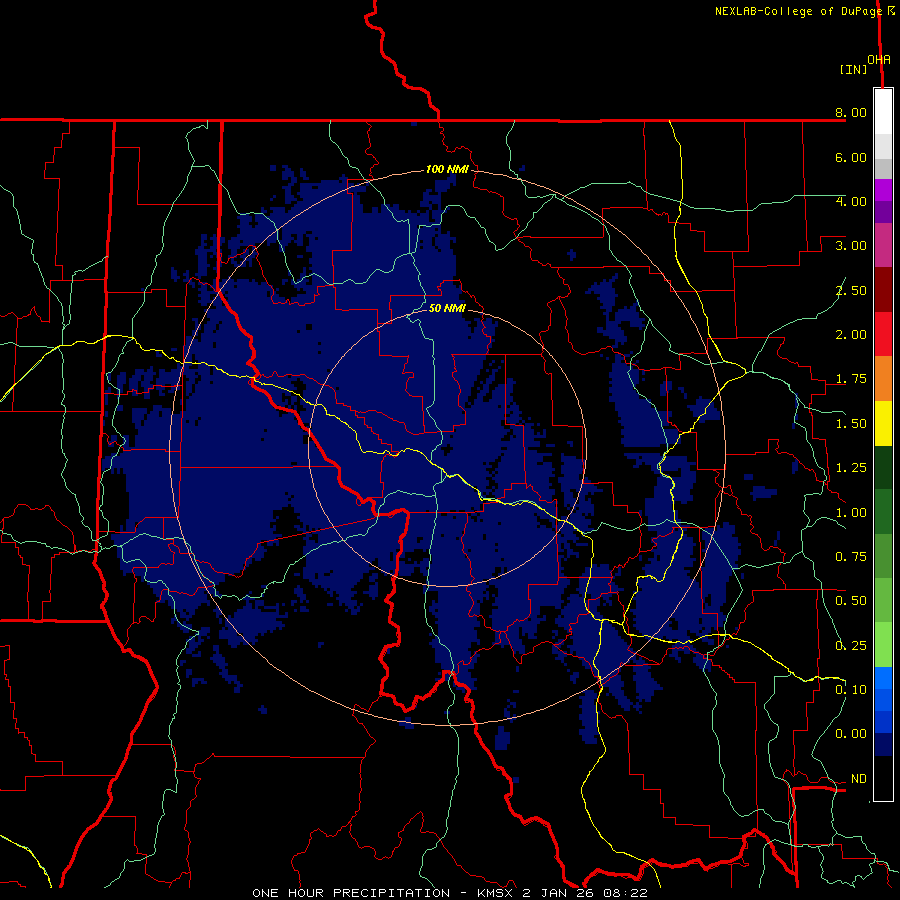Select the 0.00 legend value
Screen dimensions: 900x900
[851, 734]
